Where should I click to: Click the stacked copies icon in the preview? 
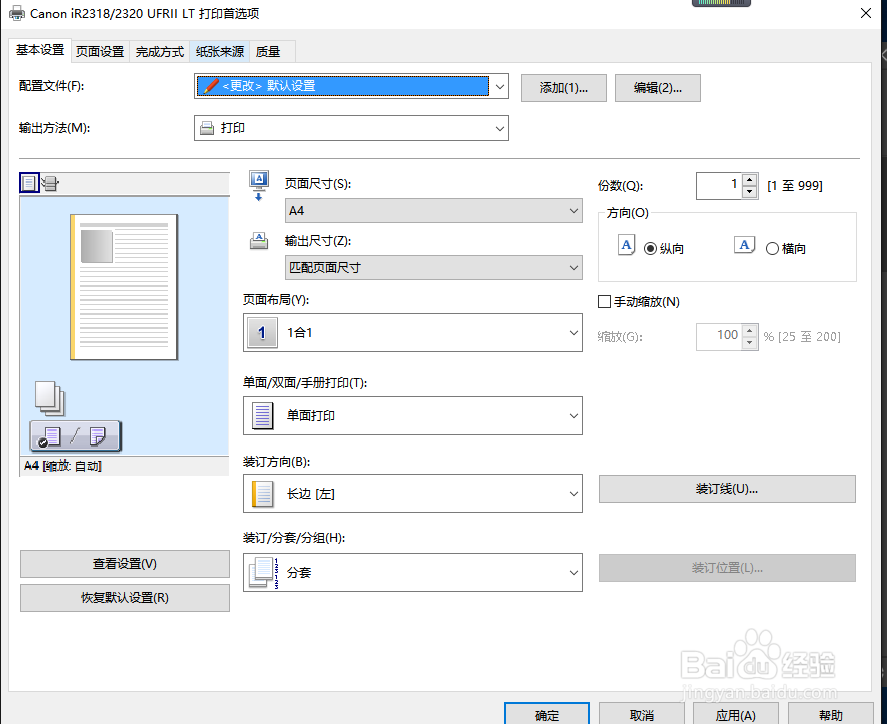click(50, 398)
